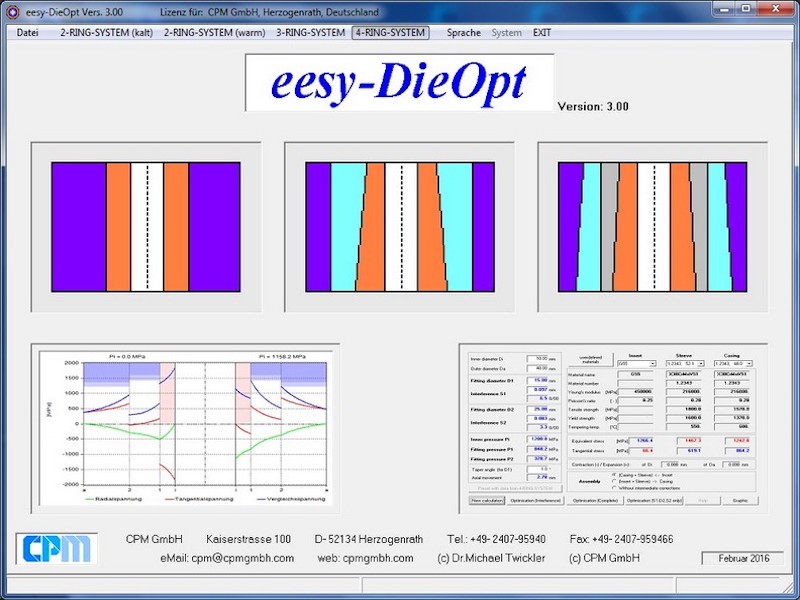This screenshot has width=800, height=600.
Task: Select 'Without intermediate corrections' assembly option
Action: click(646, 488)
